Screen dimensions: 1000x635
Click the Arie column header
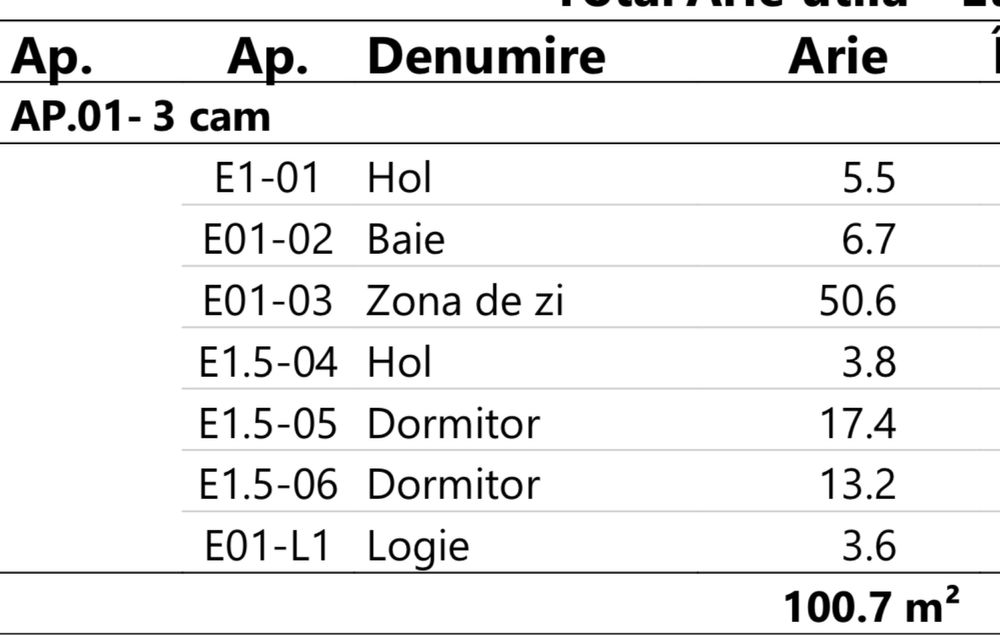point(838,57)
